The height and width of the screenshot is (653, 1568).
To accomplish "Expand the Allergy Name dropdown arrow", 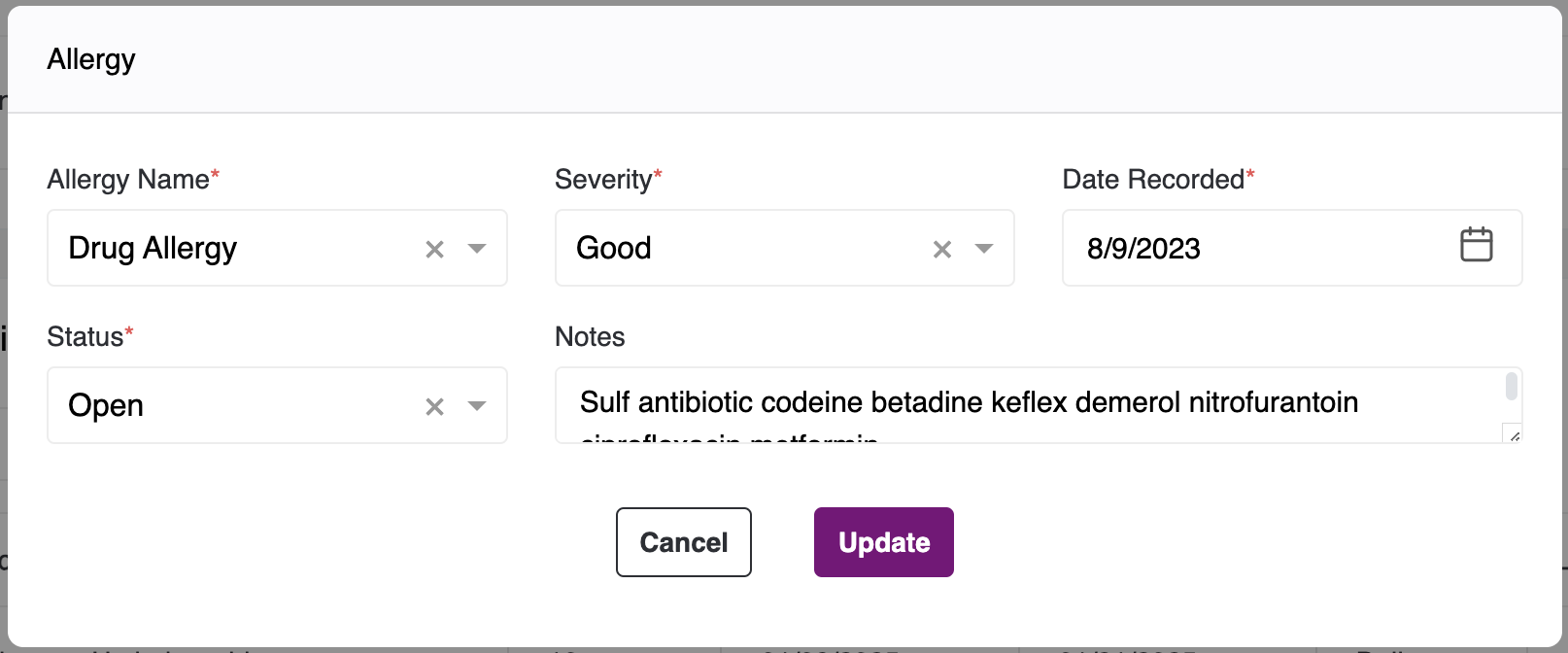I will [477, 249].
